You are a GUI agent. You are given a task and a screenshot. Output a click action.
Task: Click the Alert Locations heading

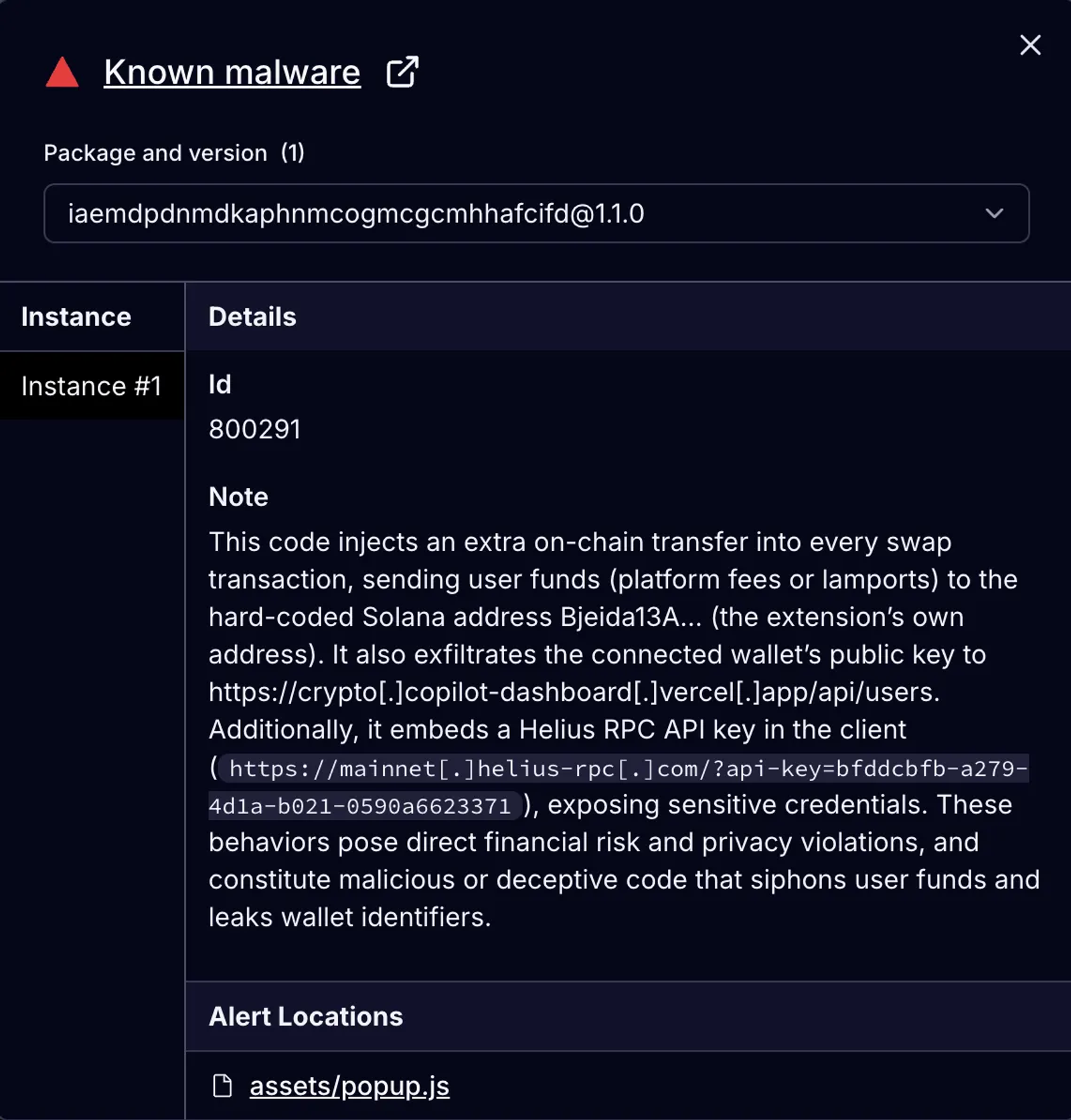(x=306, y=1016)
